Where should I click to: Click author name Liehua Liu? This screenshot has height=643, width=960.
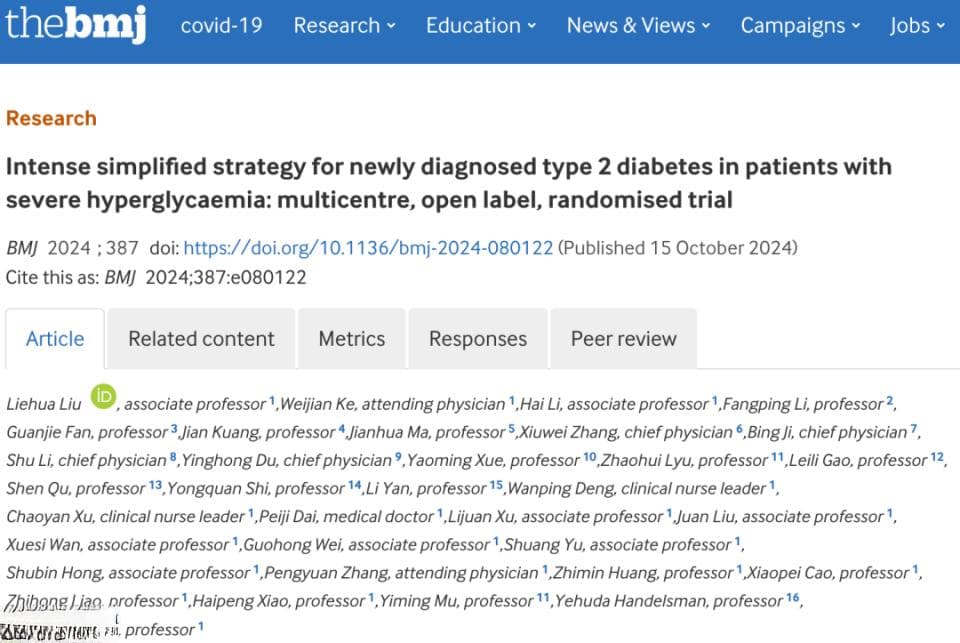point(44,404)
